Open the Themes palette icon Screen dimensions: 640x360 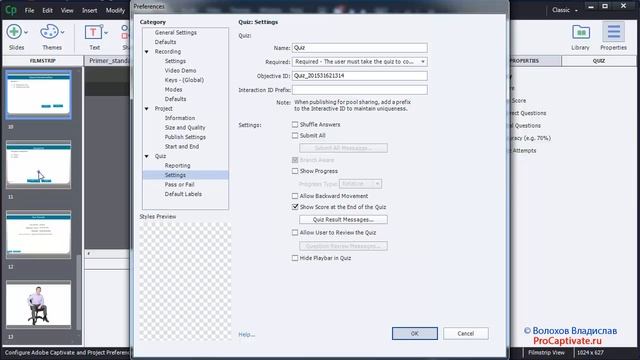click(49, 32)
